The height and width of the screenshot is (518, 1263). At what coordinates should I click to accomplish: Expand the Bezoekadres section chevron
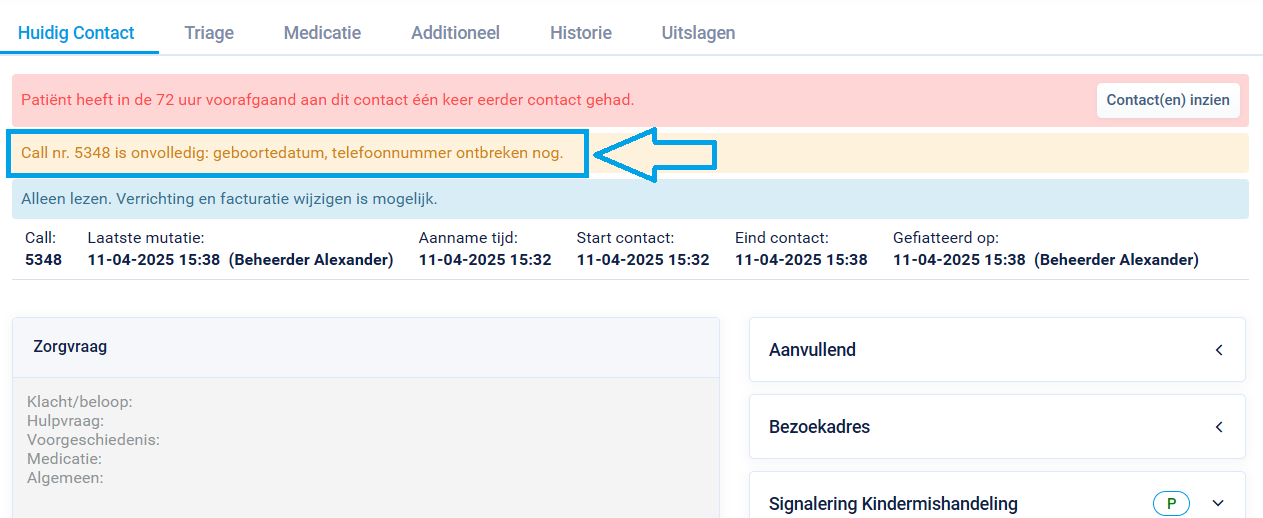(x=1219, y=427)
